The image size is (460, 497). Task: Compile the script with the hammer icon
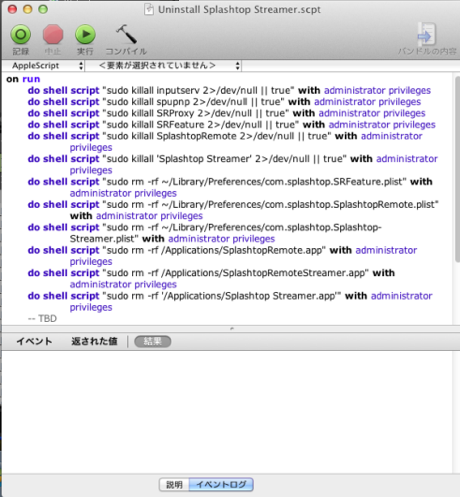coord(126,34)
